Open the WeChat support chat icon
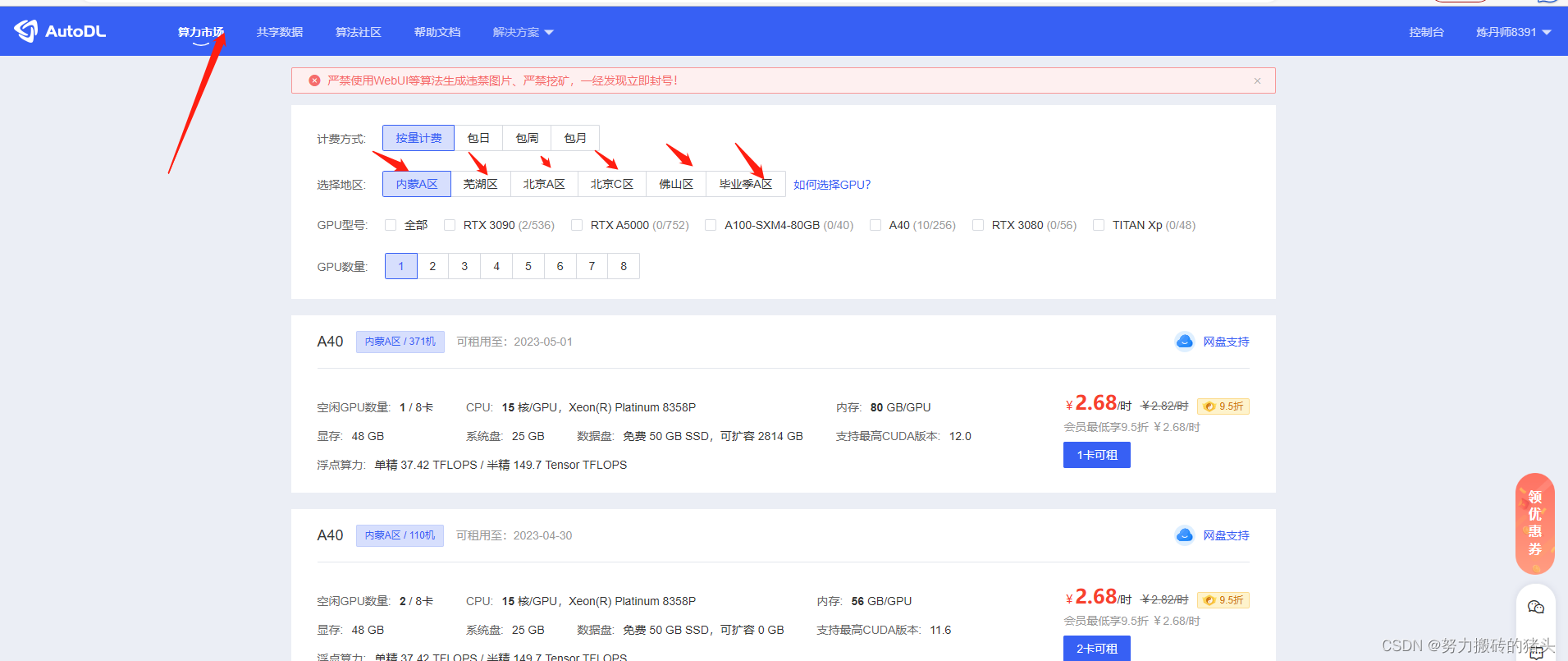The width and height of the screenshot is (1568, 661). point(1536,607)
